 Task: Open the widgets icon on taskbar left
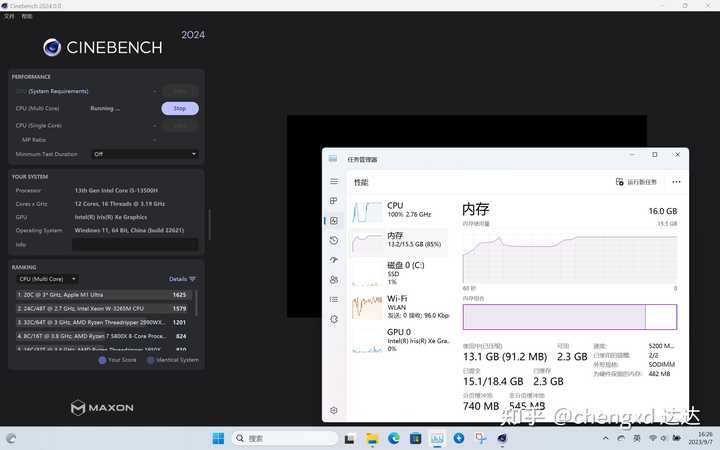pos(11,439)
